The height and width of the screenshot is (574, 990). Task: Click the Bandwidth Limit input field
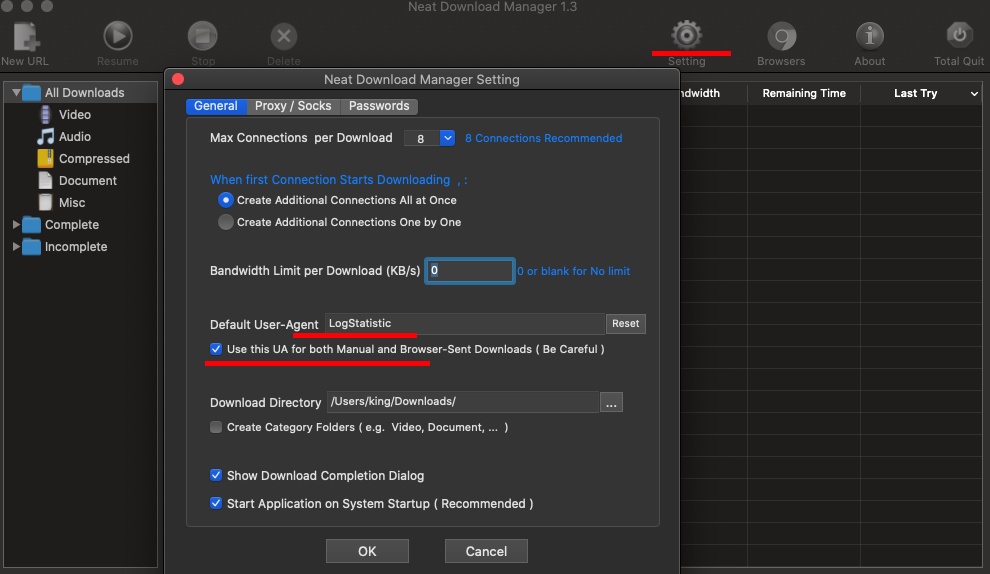click(469, 271)
